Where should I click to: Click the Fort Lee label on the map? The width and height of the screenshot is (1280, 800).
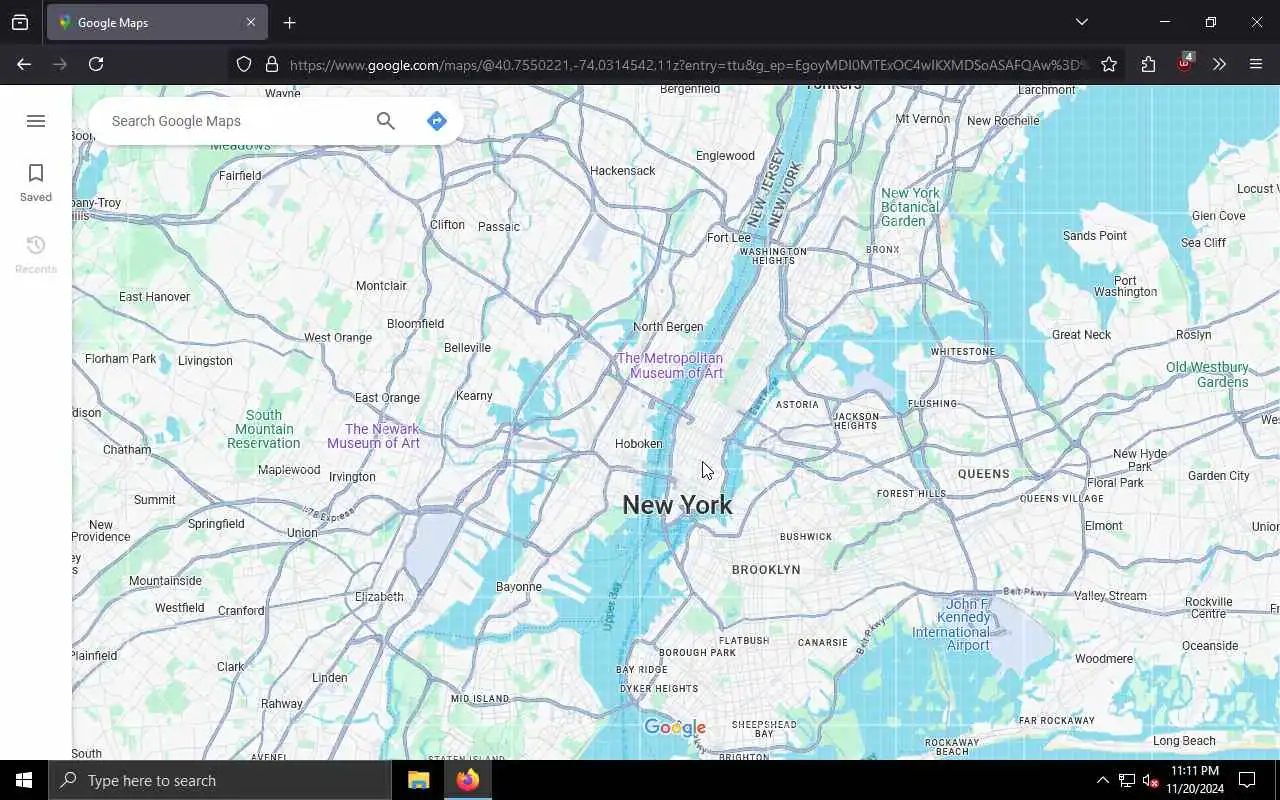729,238
